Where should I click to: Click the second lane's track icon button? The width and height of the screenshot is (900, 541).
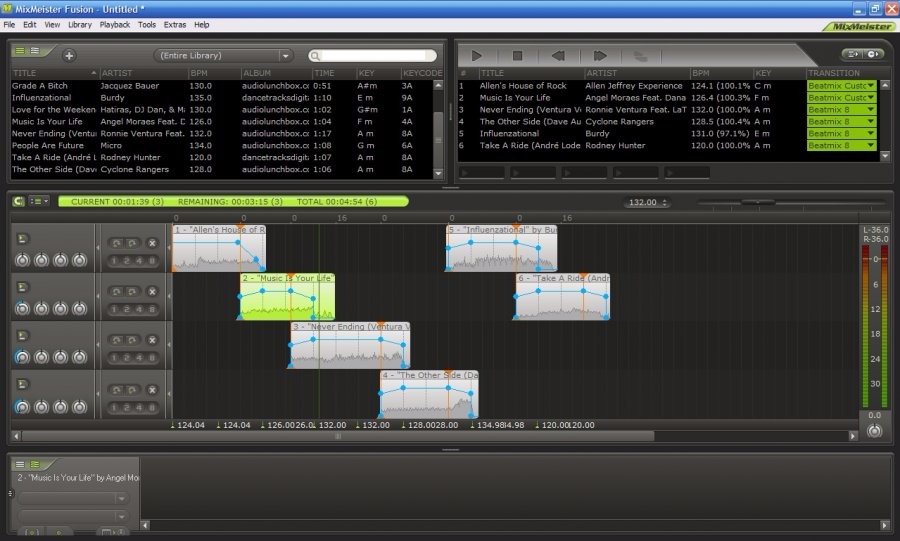click(x=22, y=287)
